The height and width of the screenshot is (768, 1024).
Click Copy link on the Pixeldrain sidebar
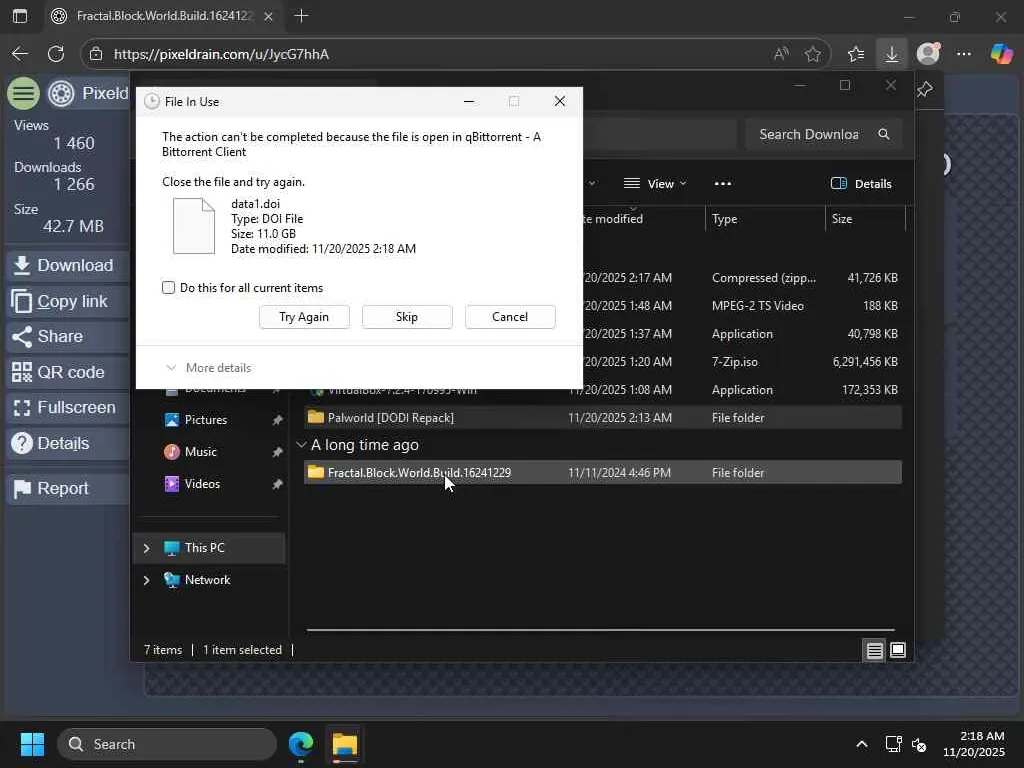point(68,301)
